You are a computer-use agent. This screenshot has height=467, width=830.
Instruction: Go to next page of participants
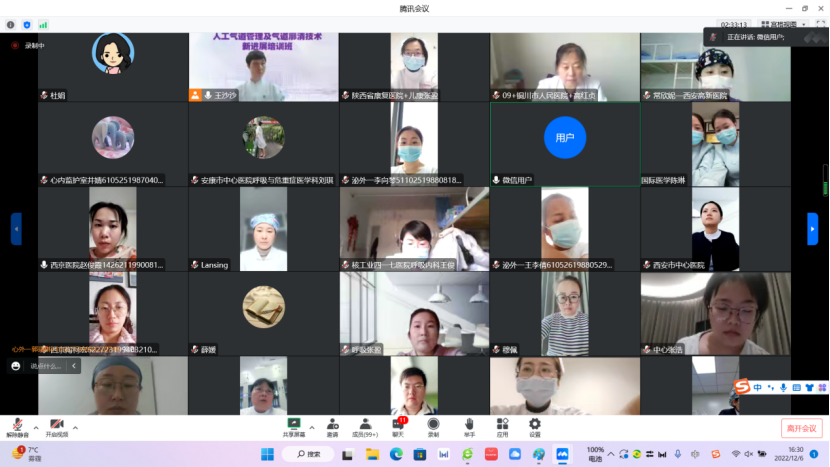point(812,229)
